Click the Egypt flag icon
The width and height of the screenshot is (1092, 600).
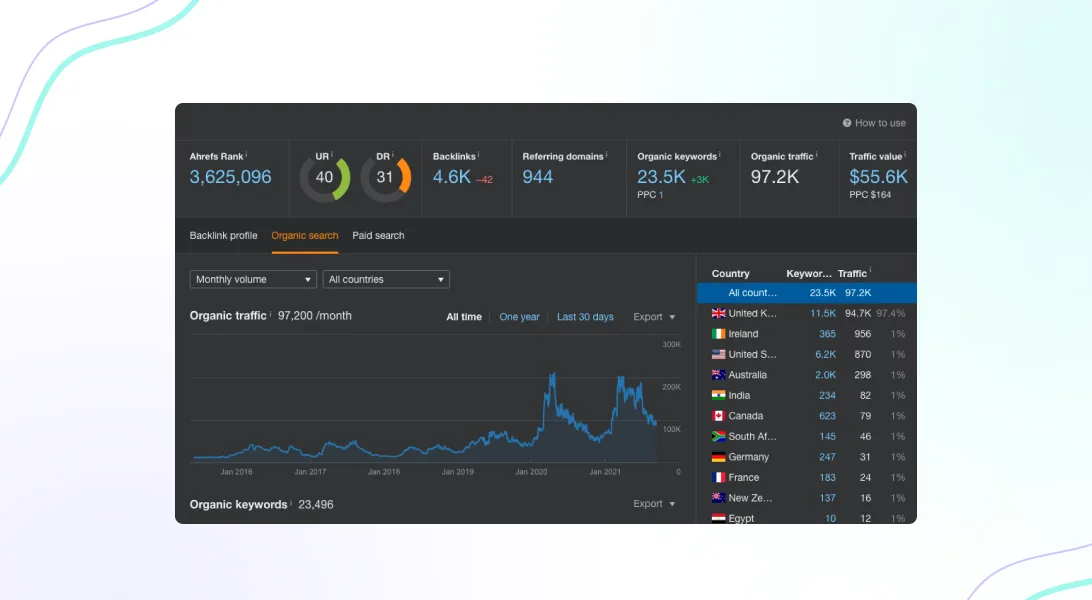(x=718, y=519)
